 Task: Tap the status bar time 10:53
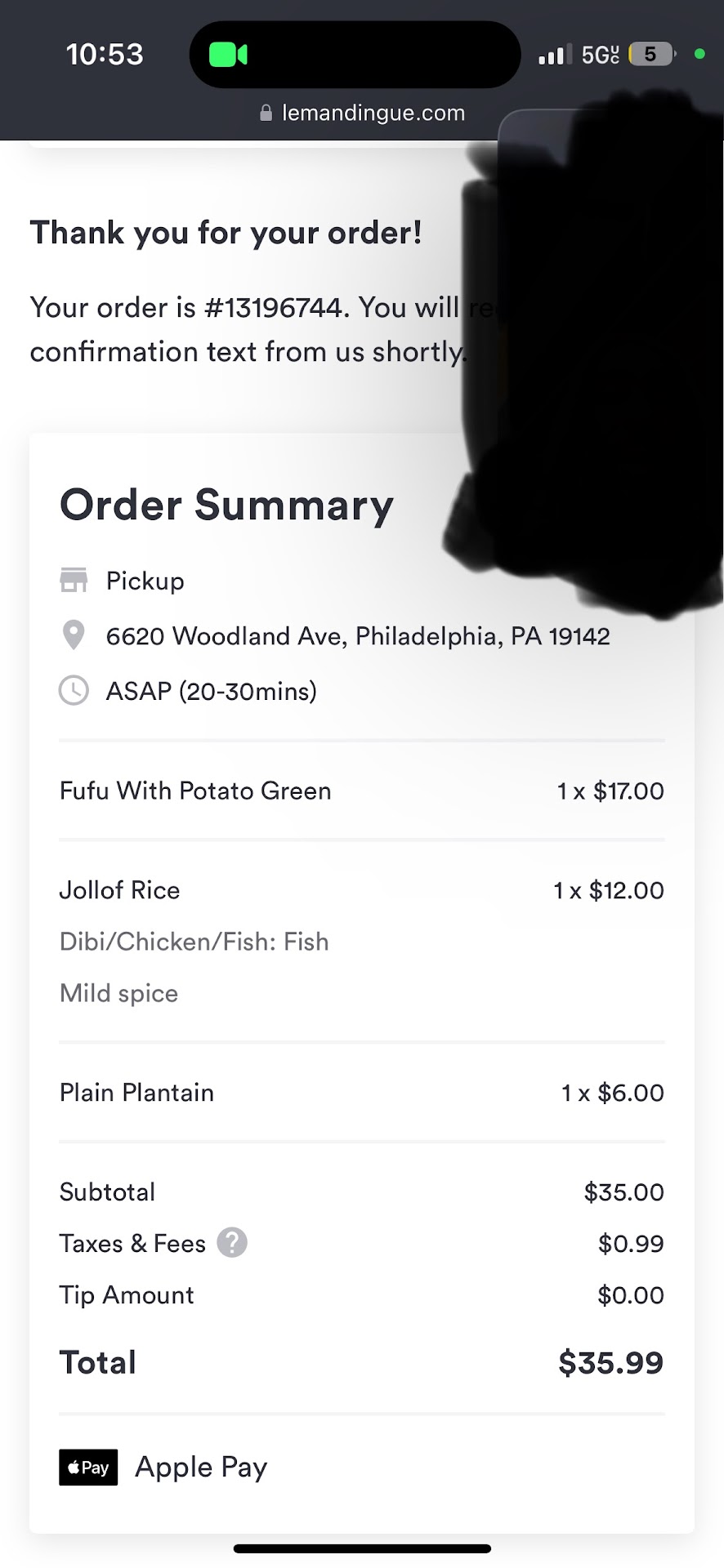pyautogui.click(x=105, y=55)
